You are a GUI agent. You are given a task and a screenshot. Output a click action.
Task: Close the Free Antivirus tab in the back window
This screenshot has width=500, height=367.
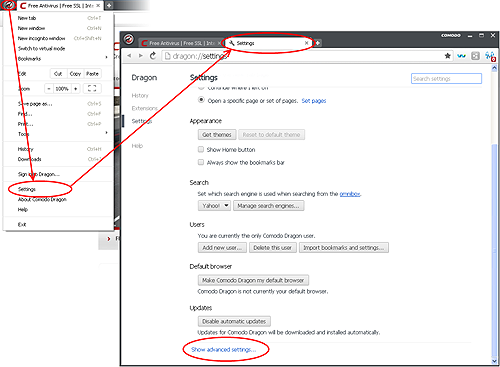click(98, 6)
